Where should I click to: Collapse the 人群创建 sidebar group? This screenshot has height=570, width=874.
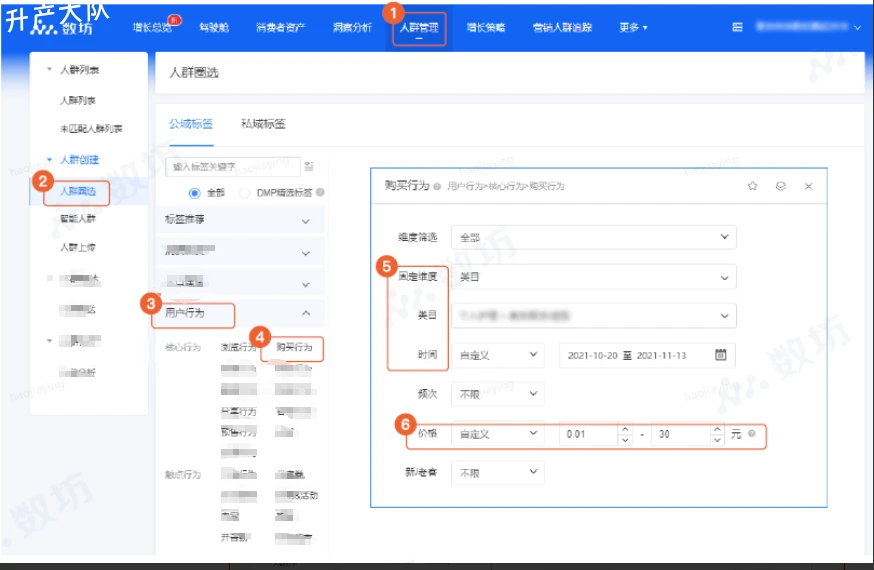(49, 160)
